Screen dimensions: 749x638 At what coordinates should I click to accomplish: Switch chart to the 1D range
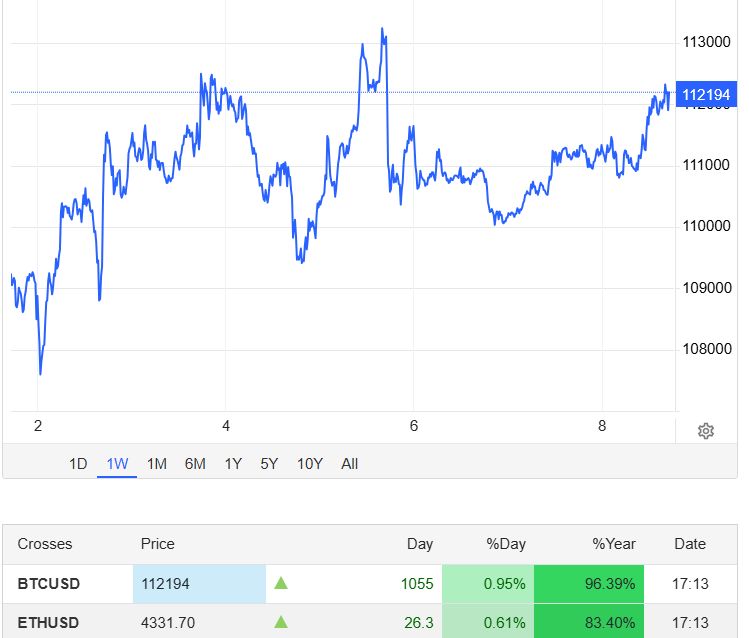pos(78,464)
